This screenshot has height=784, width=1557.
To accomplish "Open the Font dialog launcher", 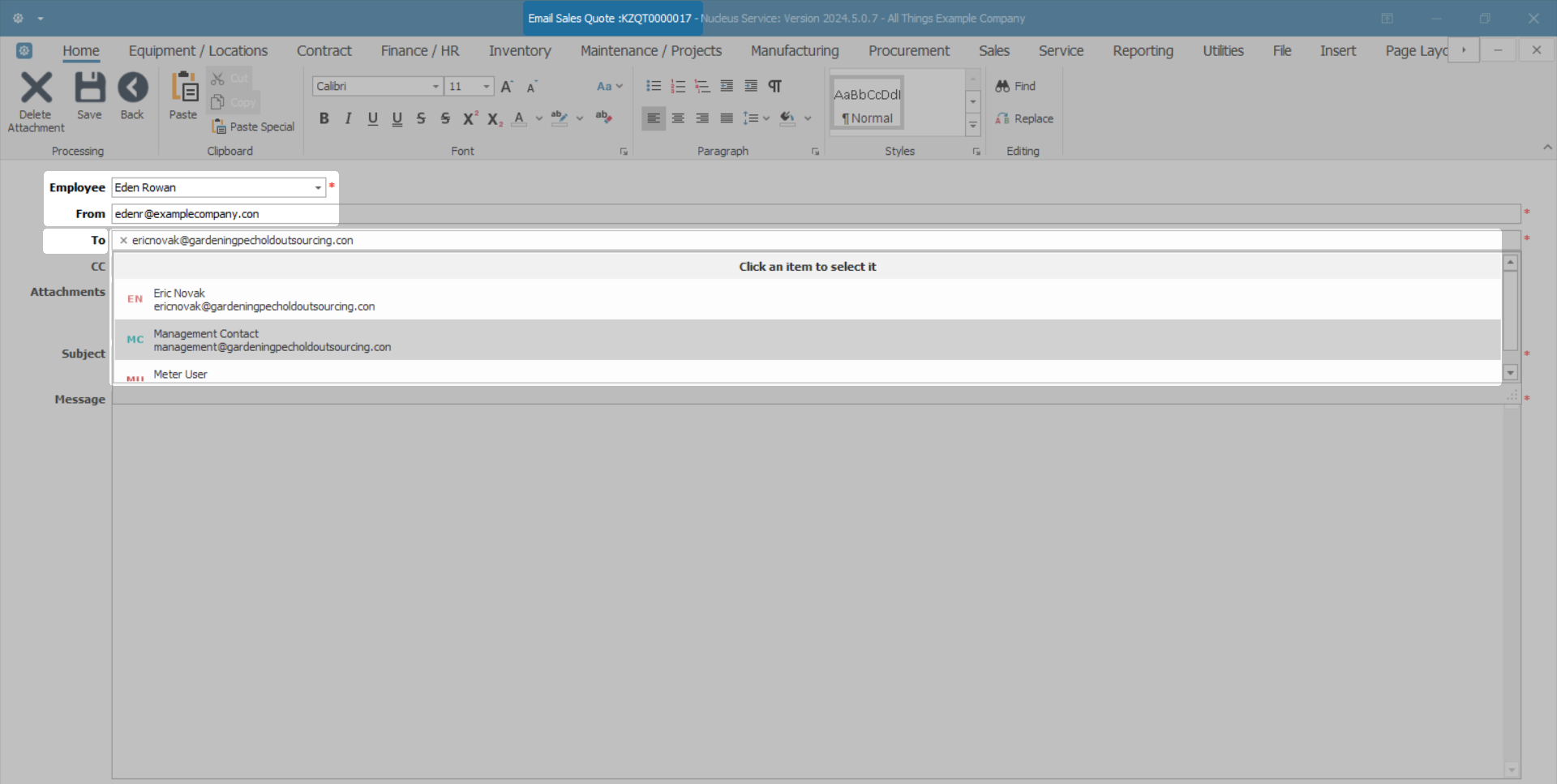I will pos(624,152).
